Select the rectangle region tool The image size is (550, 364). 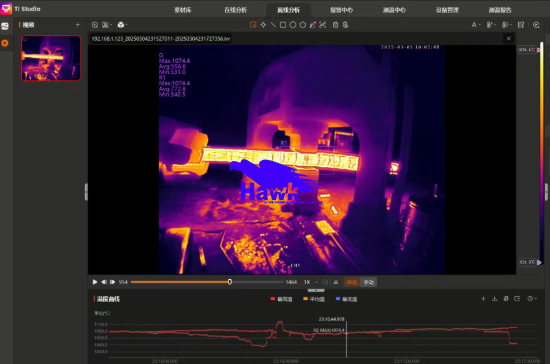[x=283, y=25]
